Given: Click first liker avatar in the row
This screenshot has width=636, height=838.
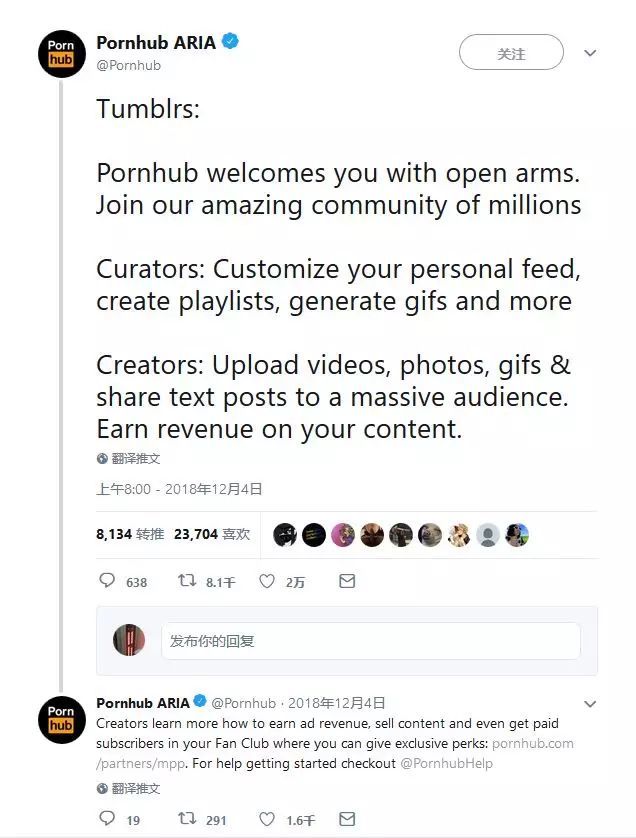Looking at the screenshot, I should (x=285, y=534).
